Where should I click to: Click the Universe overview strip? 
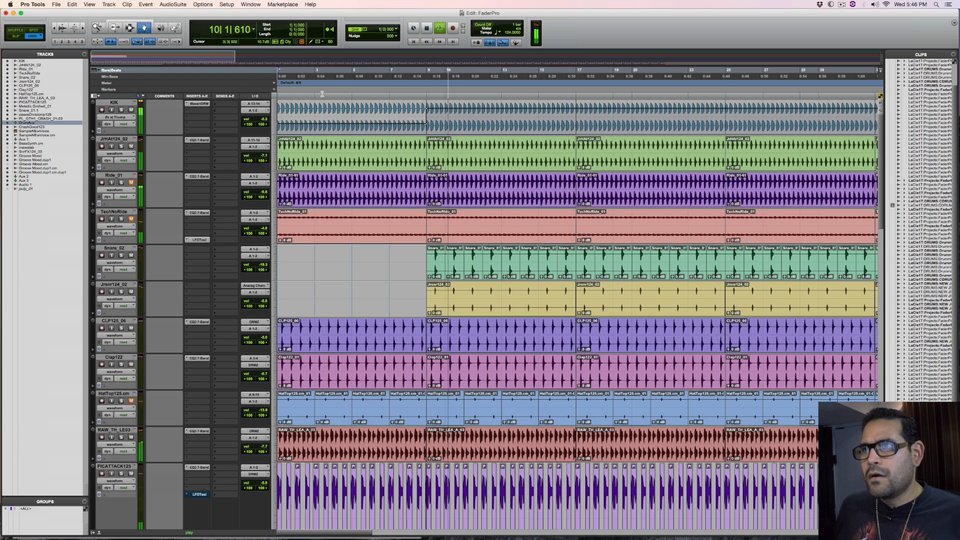(487, 57)
